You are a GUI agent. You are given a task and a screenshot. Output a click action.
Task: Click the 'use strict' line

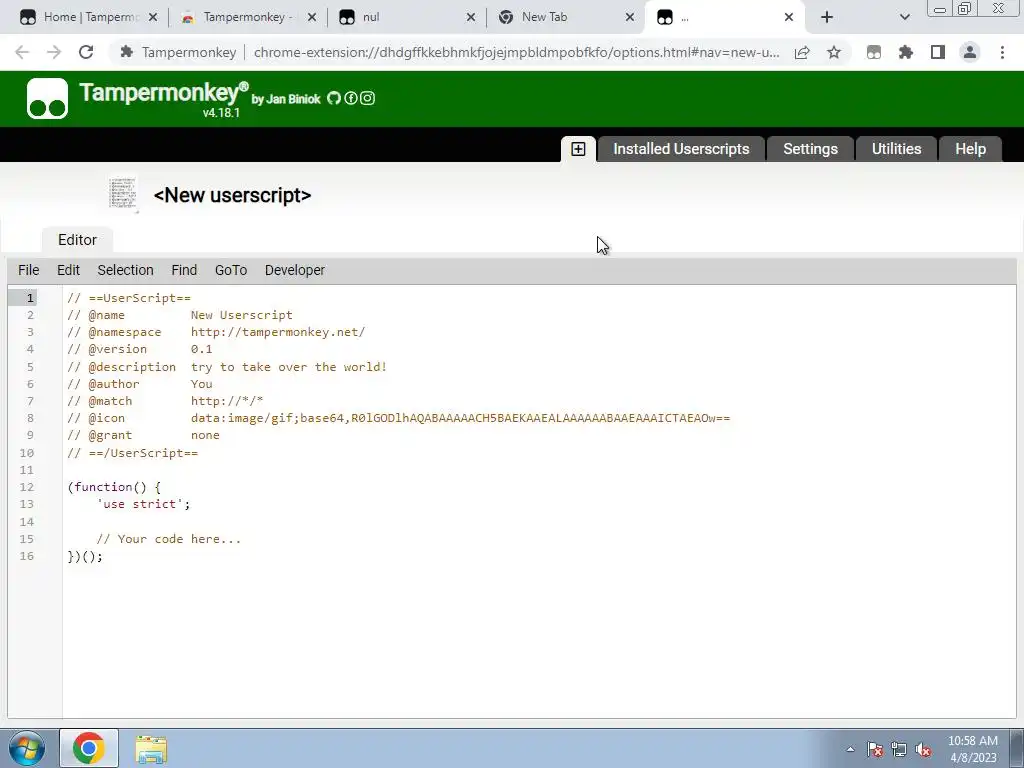pos(143,504)
